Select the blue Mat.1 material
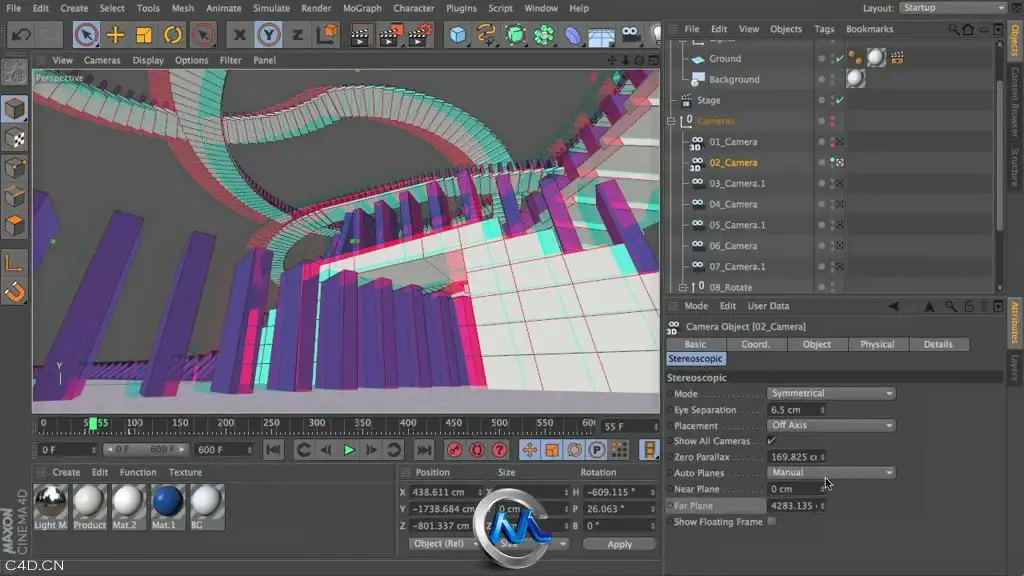This screenshot has height=576, width=1024. coord(168,506)
